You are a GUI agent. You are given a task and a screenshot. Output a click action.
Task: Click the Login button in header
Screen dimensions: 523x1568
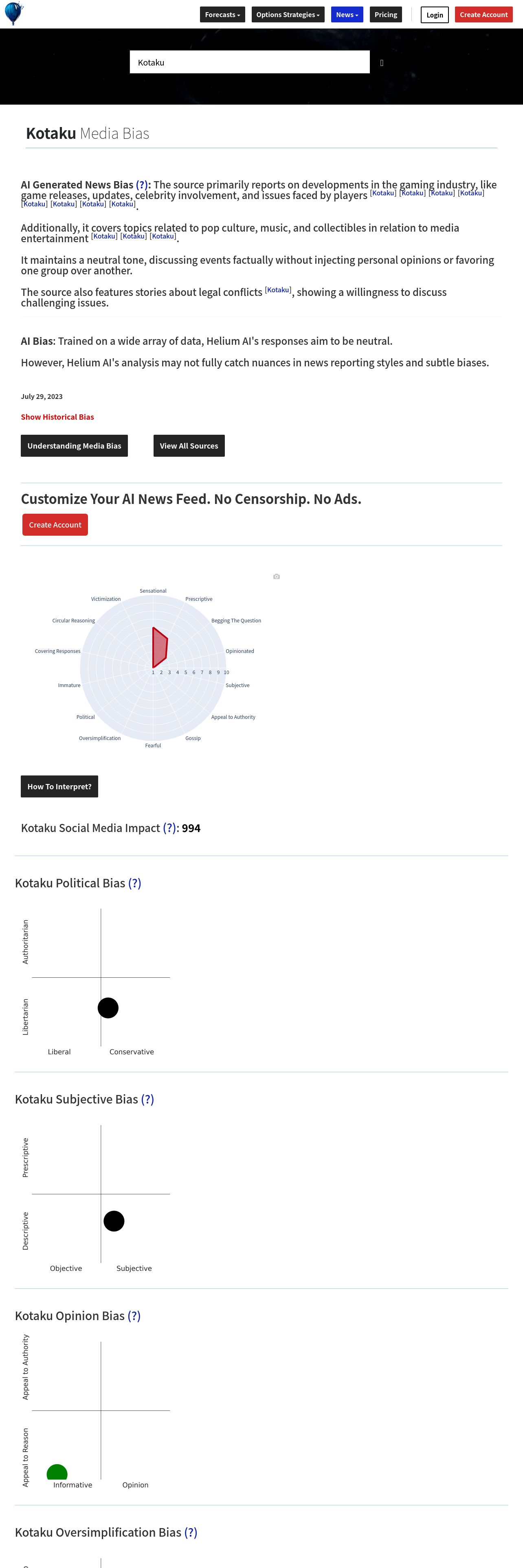coord(435,15)
